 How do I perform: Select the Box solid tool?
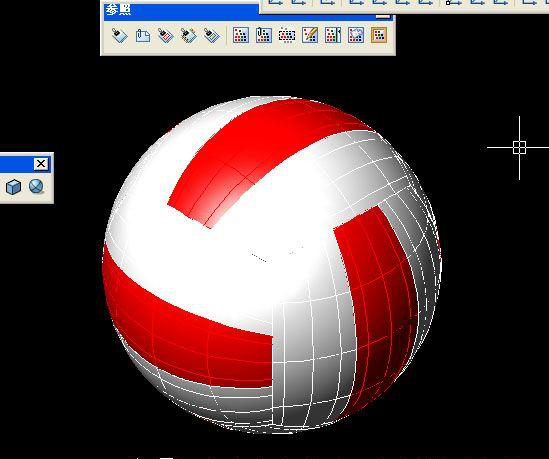click(13, 187)
